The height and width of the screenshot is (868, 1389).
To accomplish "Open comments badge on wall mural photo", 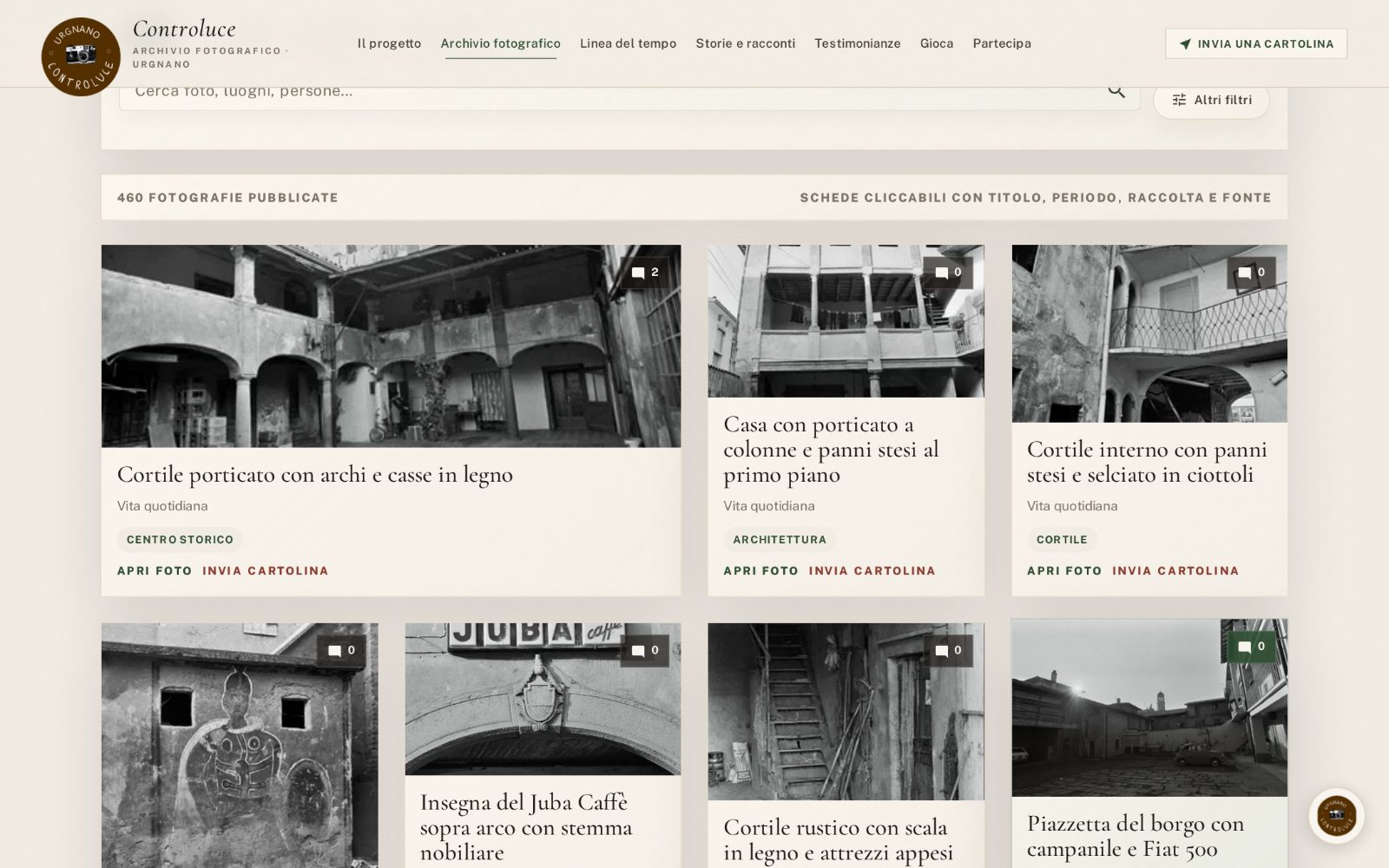I will (340, 650).
